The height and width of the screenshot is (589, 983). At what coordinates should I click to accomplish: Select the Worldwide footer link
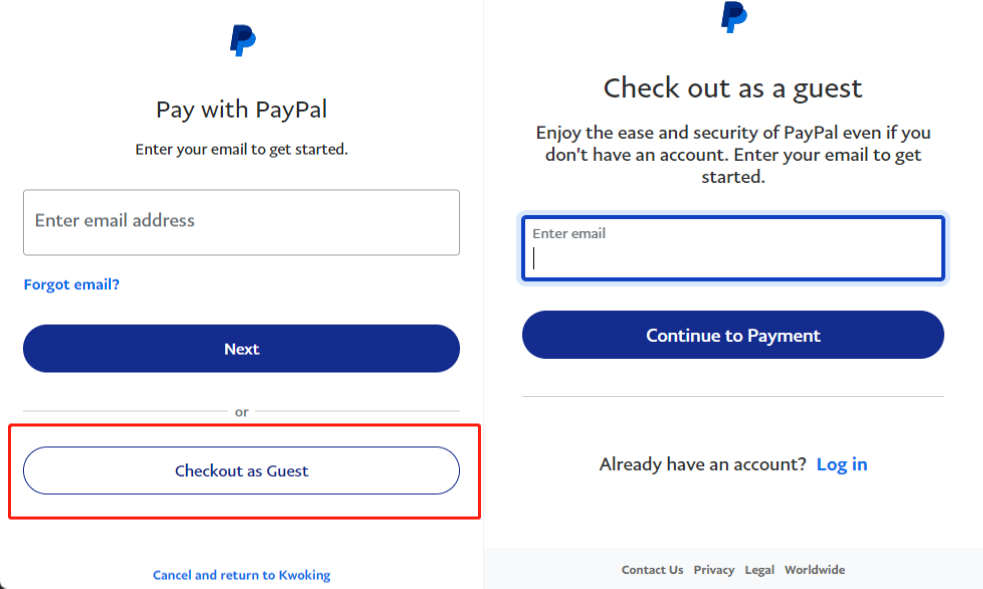(x=814, y=570)
